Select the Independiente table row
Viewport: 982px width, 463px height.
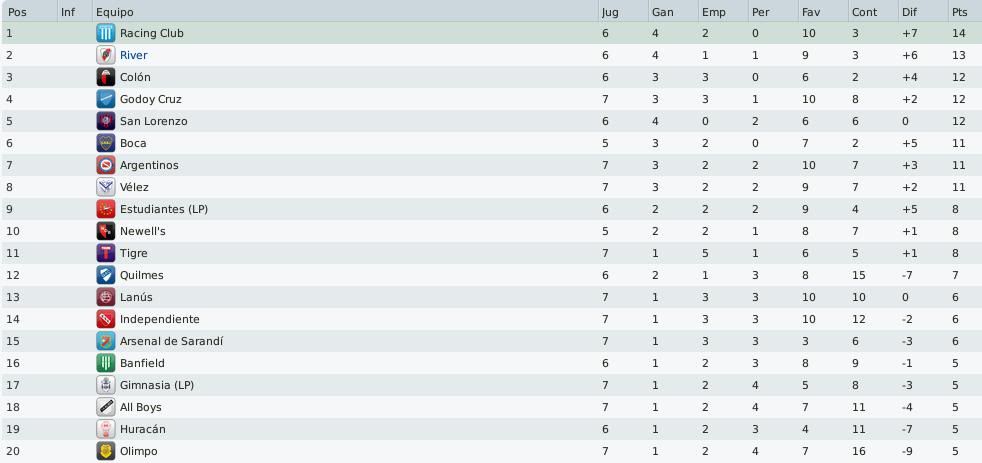(x=491, y=319)
